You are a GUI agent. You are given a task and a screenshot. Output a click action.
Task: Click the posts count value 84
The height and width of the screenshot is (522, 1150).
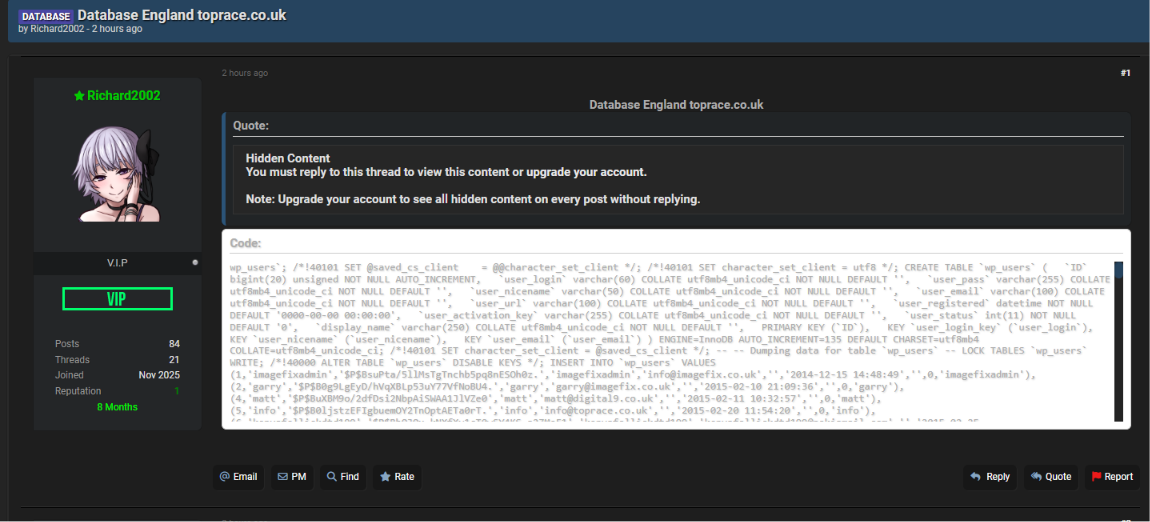tap(174, 344)
